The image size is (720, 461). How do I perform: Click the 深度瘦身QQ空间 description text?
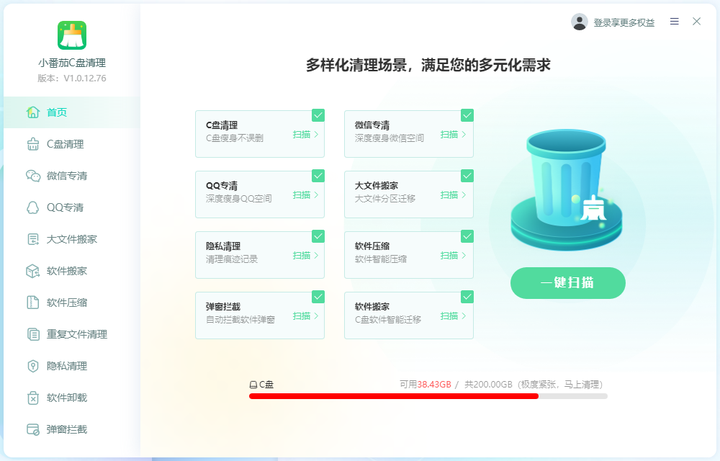pos(239,198)
